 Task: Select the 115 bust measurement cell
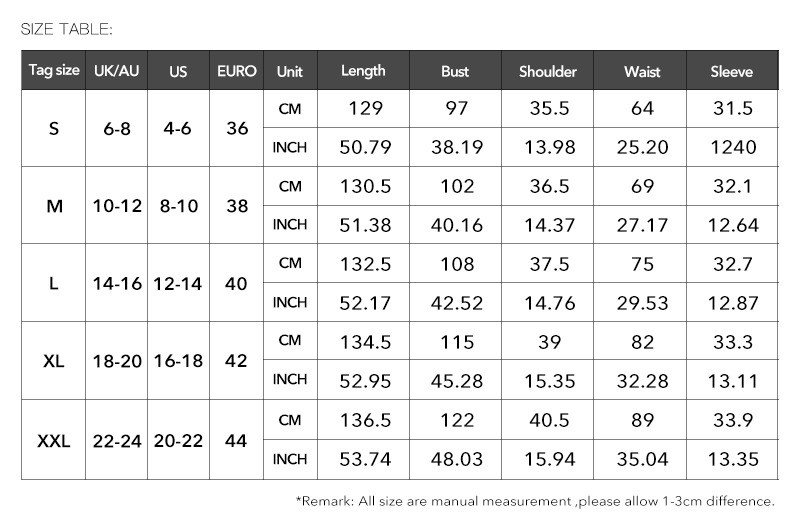[456, 341]
